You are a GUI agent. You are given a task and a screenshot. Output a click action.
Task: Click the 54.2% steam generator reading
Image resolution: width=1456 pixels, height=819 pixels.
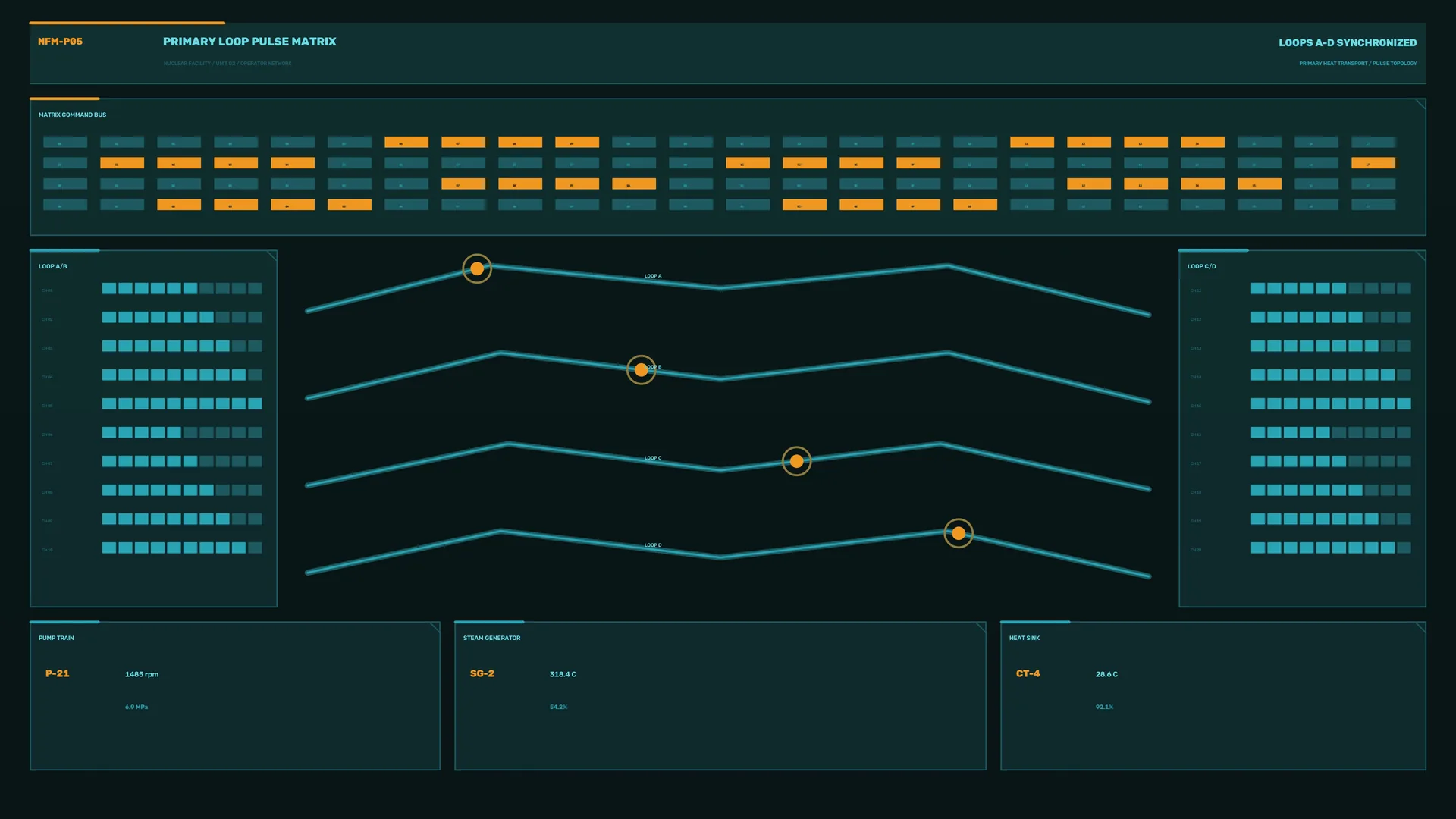558,707
